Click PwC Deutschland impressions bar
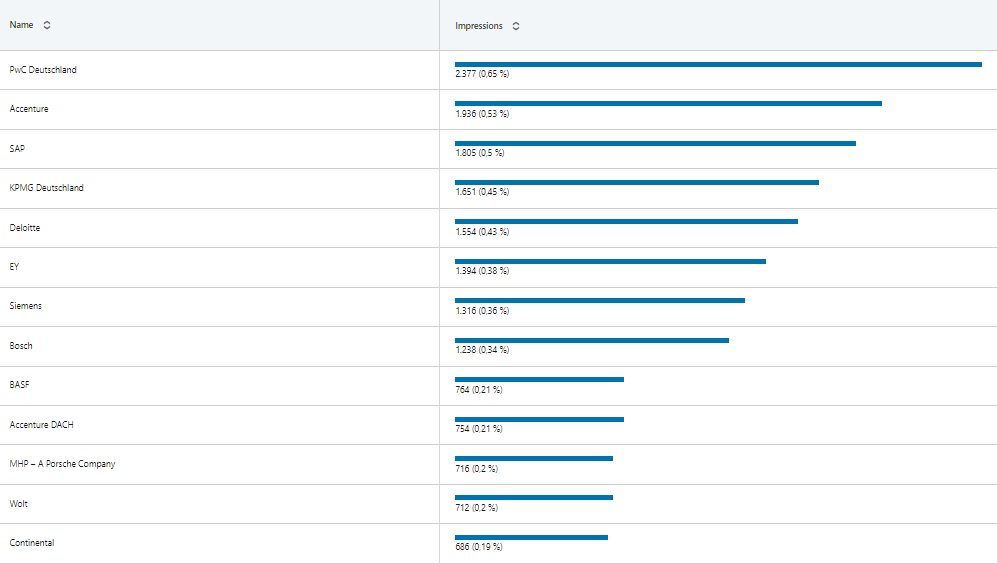 point(718,64)
